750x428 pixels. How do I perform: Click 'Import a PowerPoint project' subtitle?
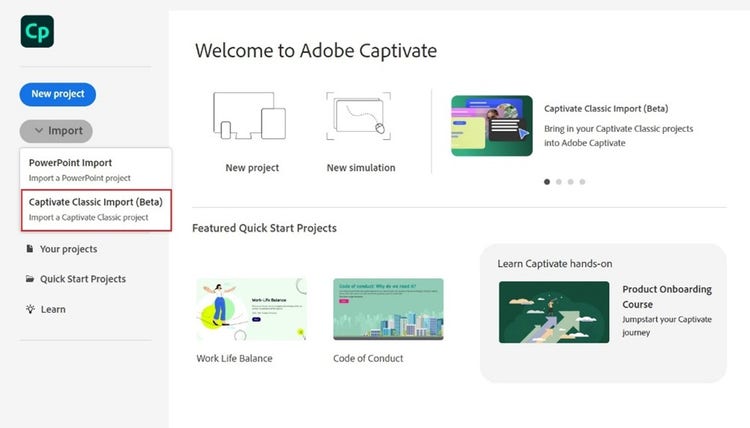click(79, 178)
